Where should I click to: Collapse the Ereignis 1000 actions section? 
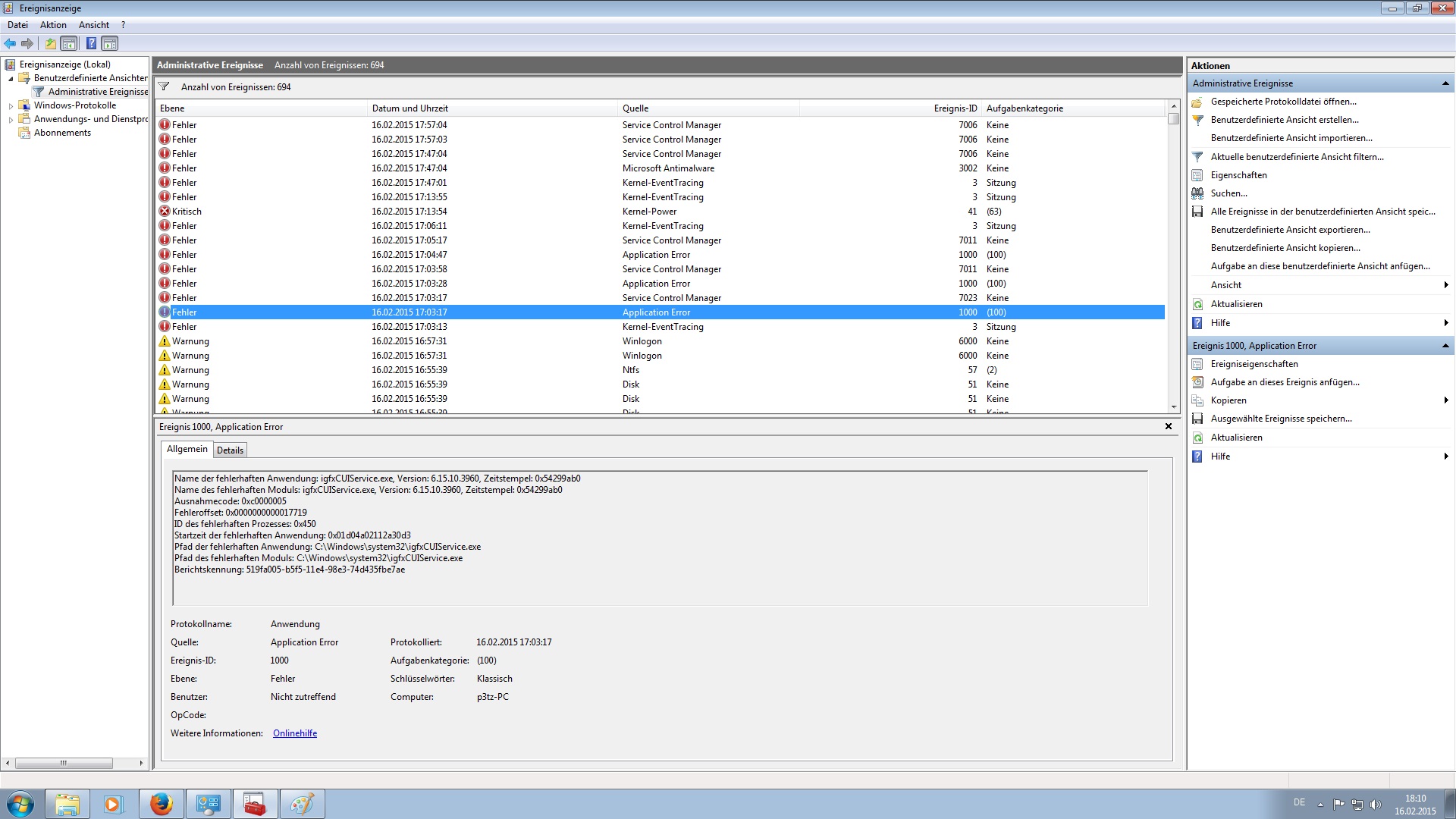(1445, 346)
